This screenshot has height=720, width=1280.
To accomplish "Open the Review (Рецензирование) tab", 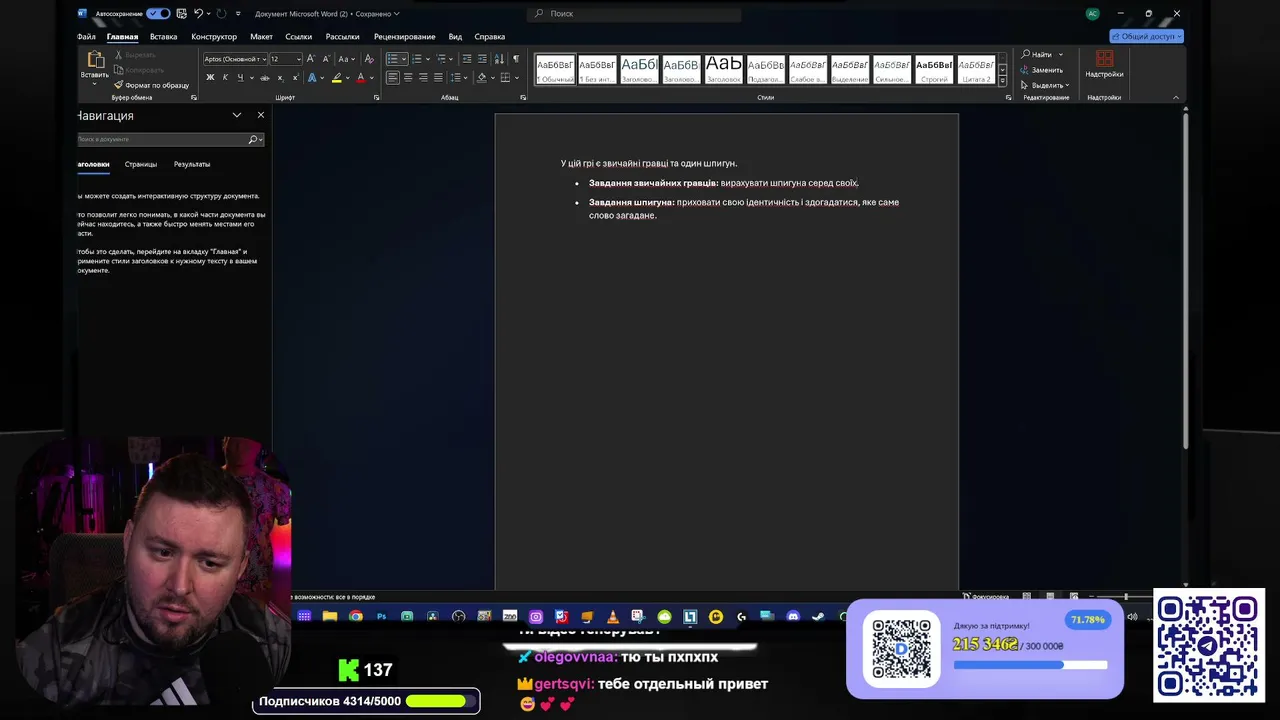I will pyautogui.click(x=405, y=36).
